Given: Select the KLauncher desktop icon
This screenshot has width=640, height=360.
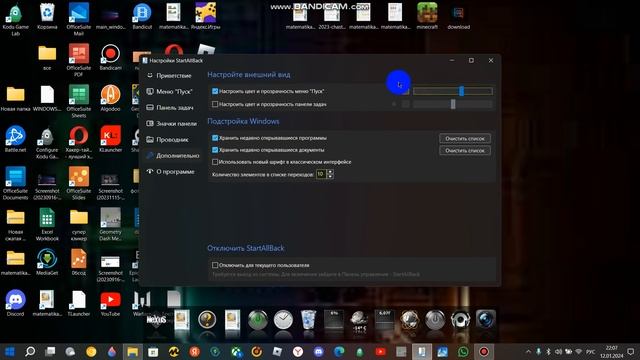Looking at the screenshot, I should pos(110,139).
